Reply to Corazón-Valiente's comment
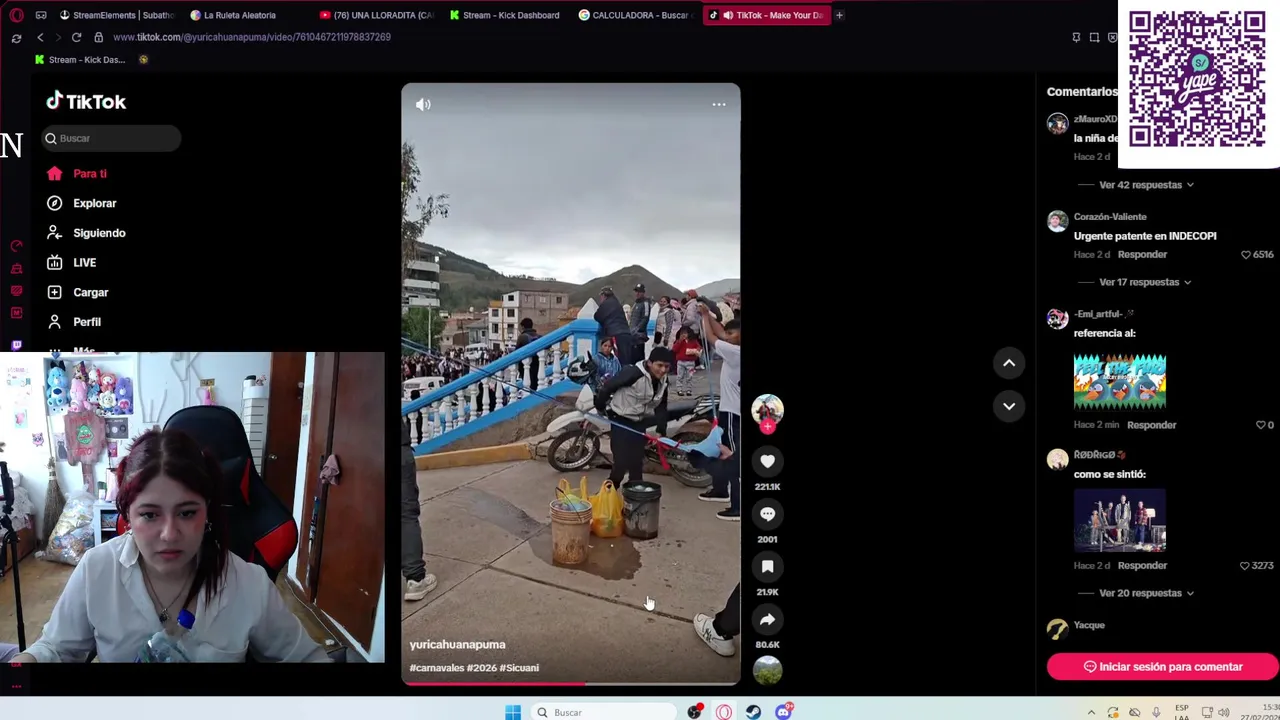This screenshot has width=1280, height=720. pos(1142,255)
